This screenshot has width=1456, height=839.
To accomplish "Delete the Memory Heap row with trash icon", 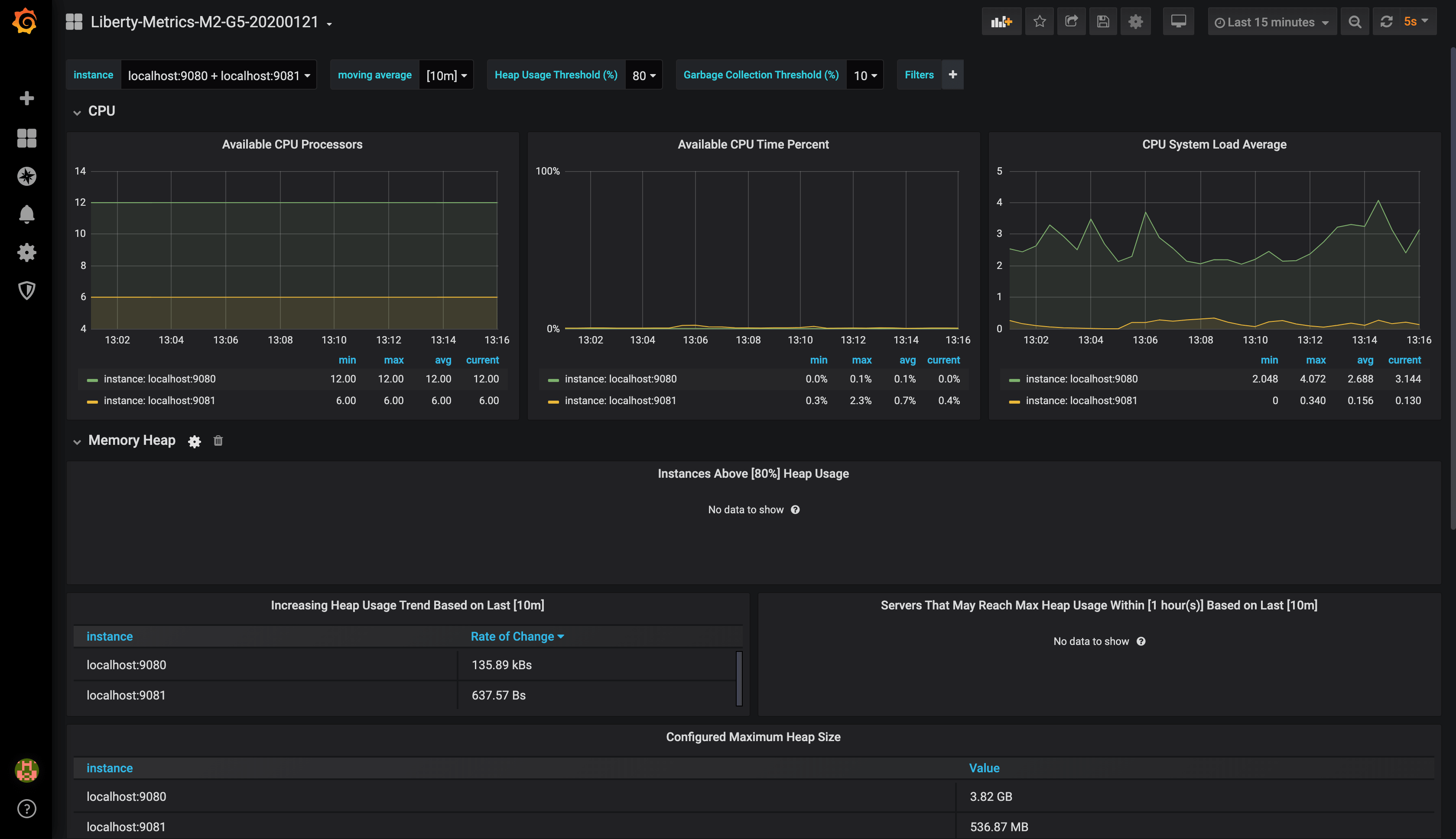I will tap(218, 441).
